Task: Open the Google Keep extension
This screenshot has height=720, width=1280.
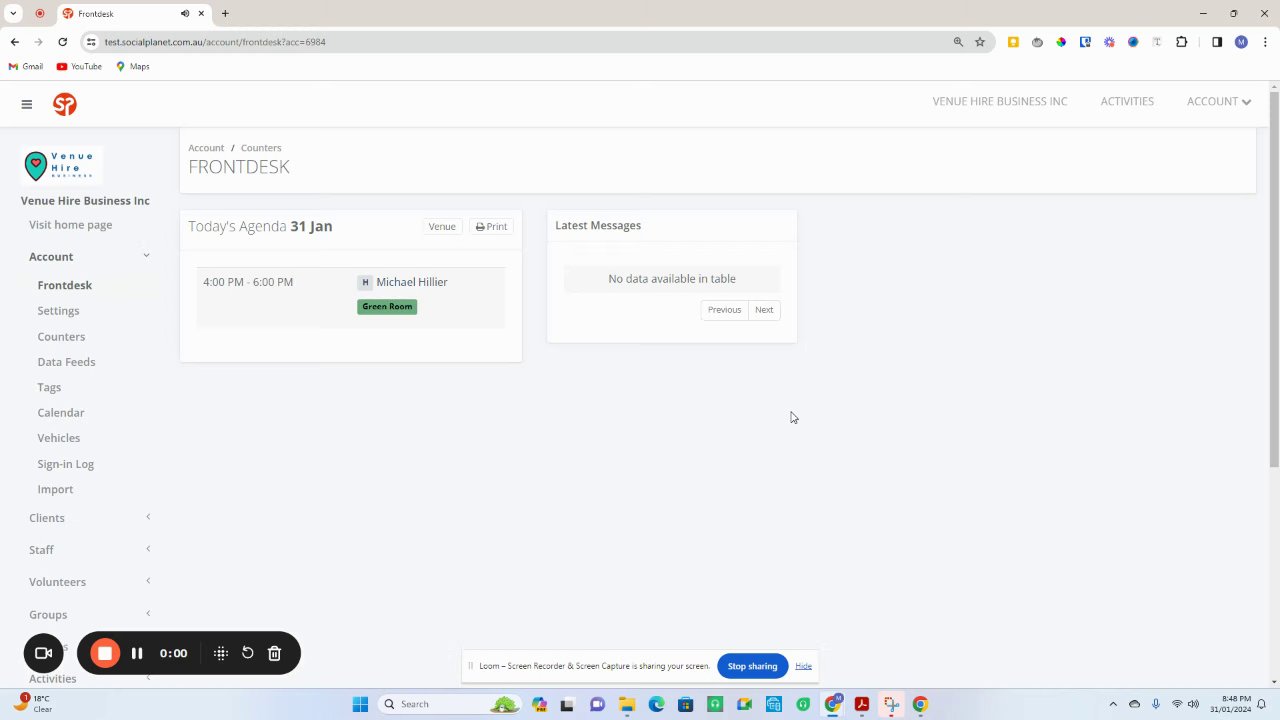Action: click(1013, 42)
